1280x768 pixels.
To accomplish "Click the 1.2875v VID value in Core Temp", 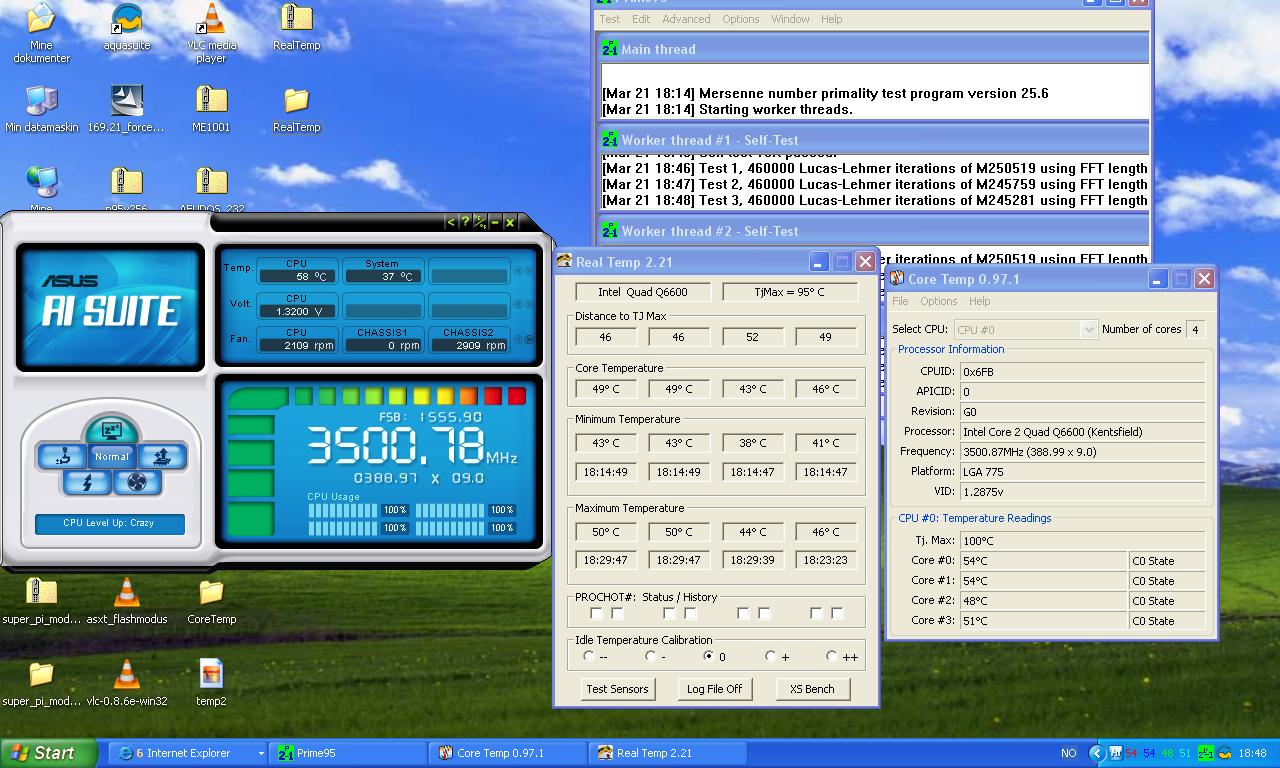I will [x=1082, y=491].
